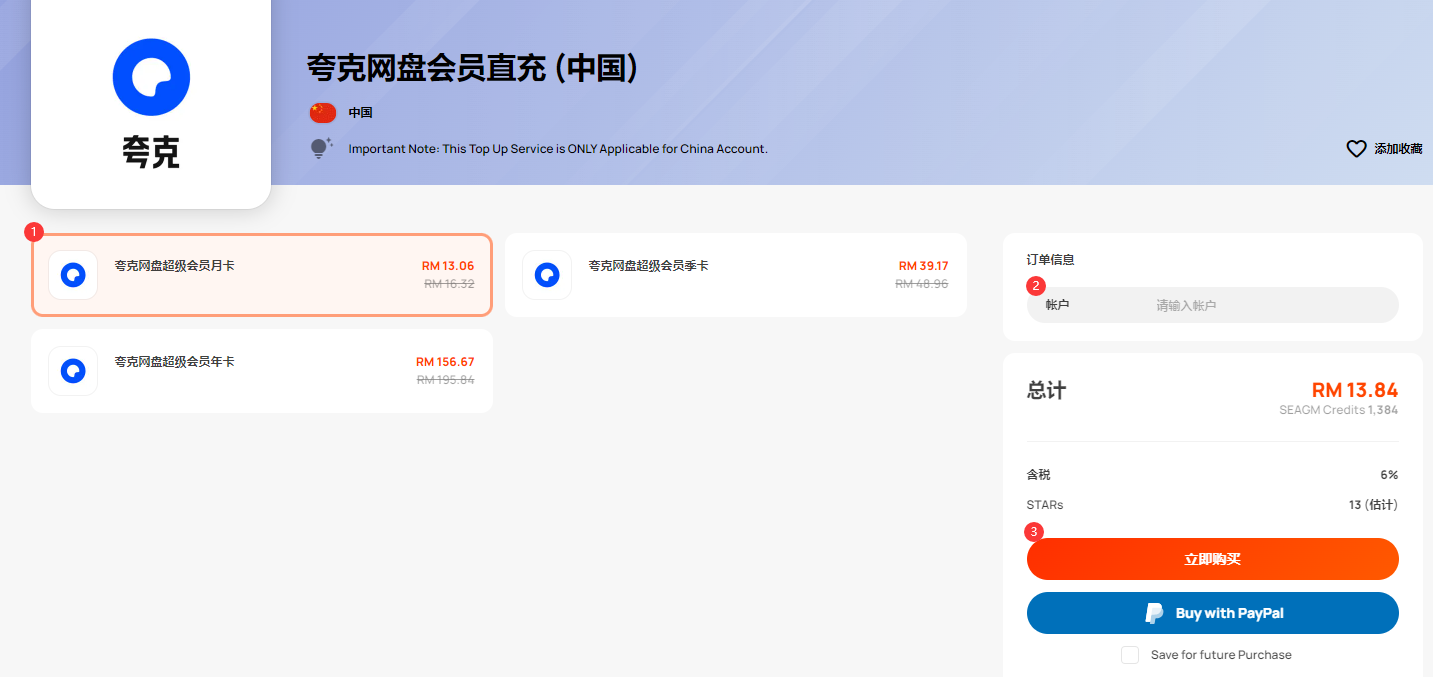Click the 含税 label

1039,475
